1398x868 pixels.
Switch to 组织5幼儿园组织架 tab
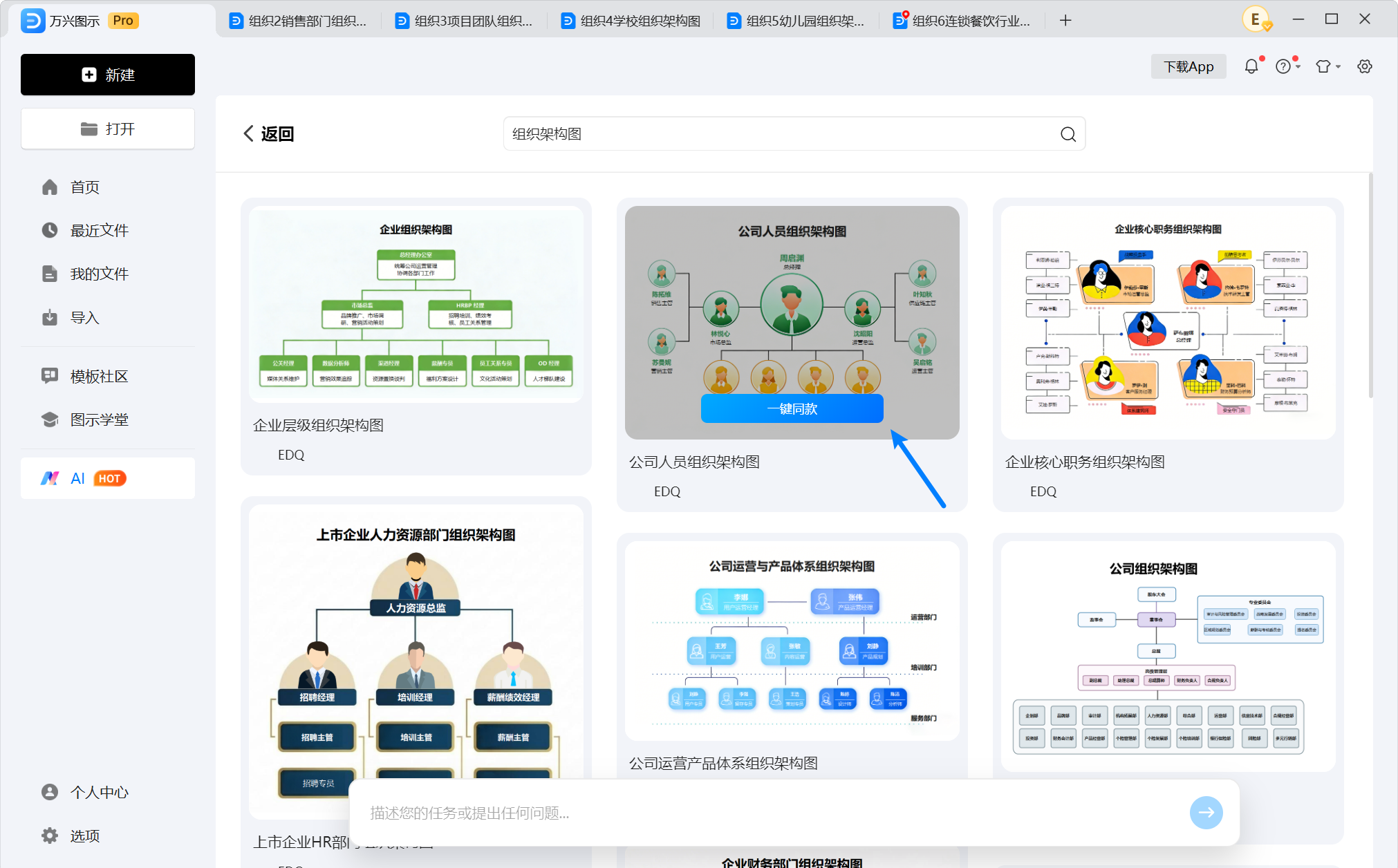coord(796,21)
